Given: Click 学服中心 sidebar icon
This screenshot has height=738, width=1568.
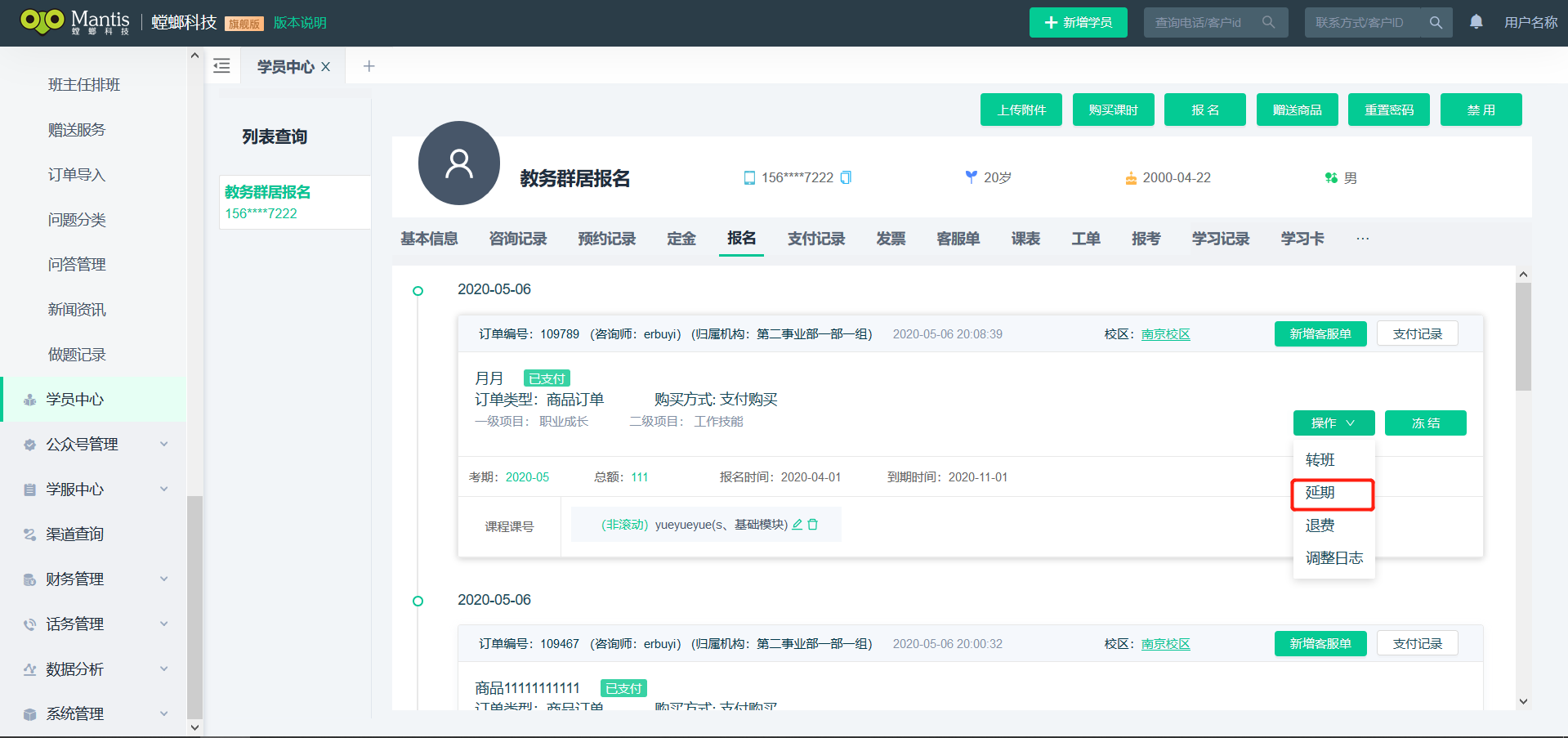Looking at the screenshot, I should (30, 490).
